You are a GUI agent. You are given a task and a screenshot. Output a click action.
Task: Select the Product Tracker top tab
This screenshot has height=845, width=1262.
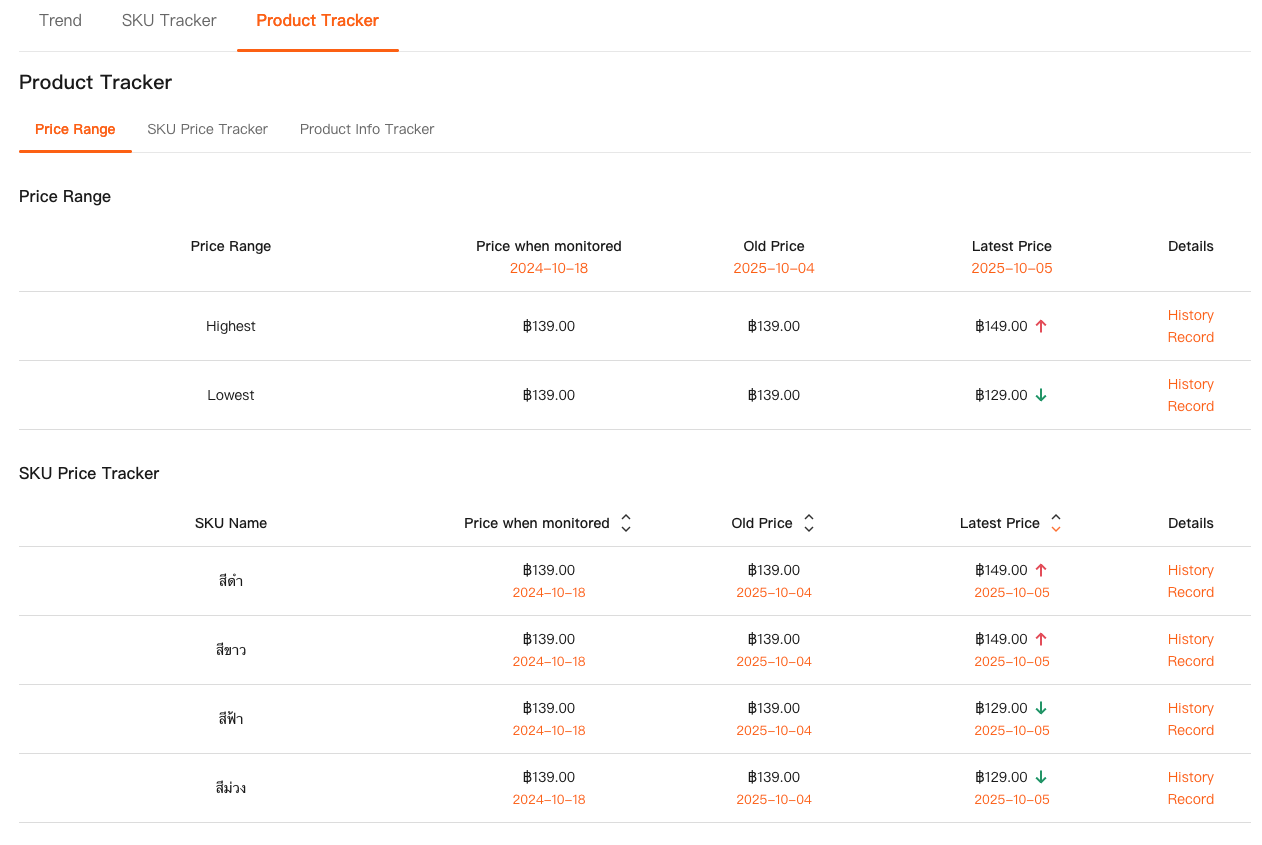(x=317, y=20)
